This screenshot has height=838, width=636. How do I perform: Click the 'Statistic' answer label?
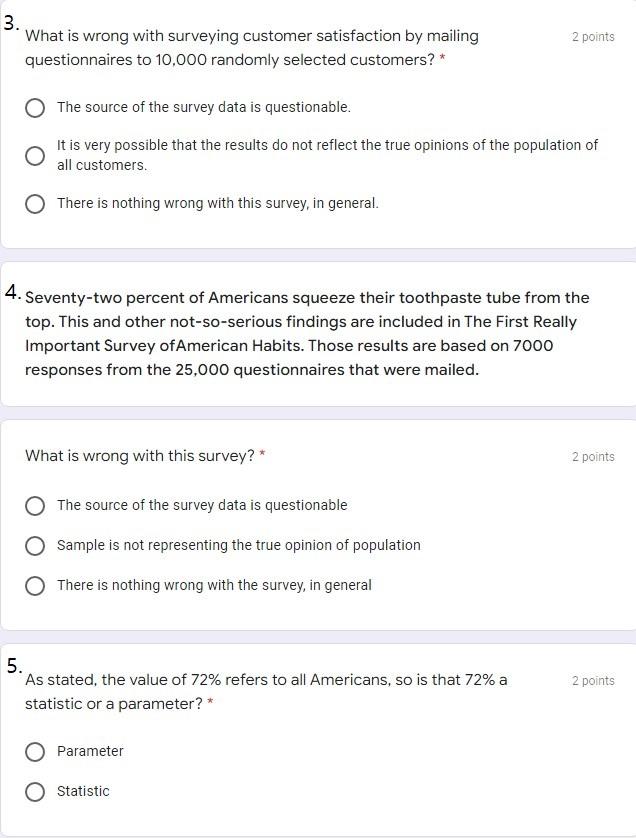[x=83, y=791]
